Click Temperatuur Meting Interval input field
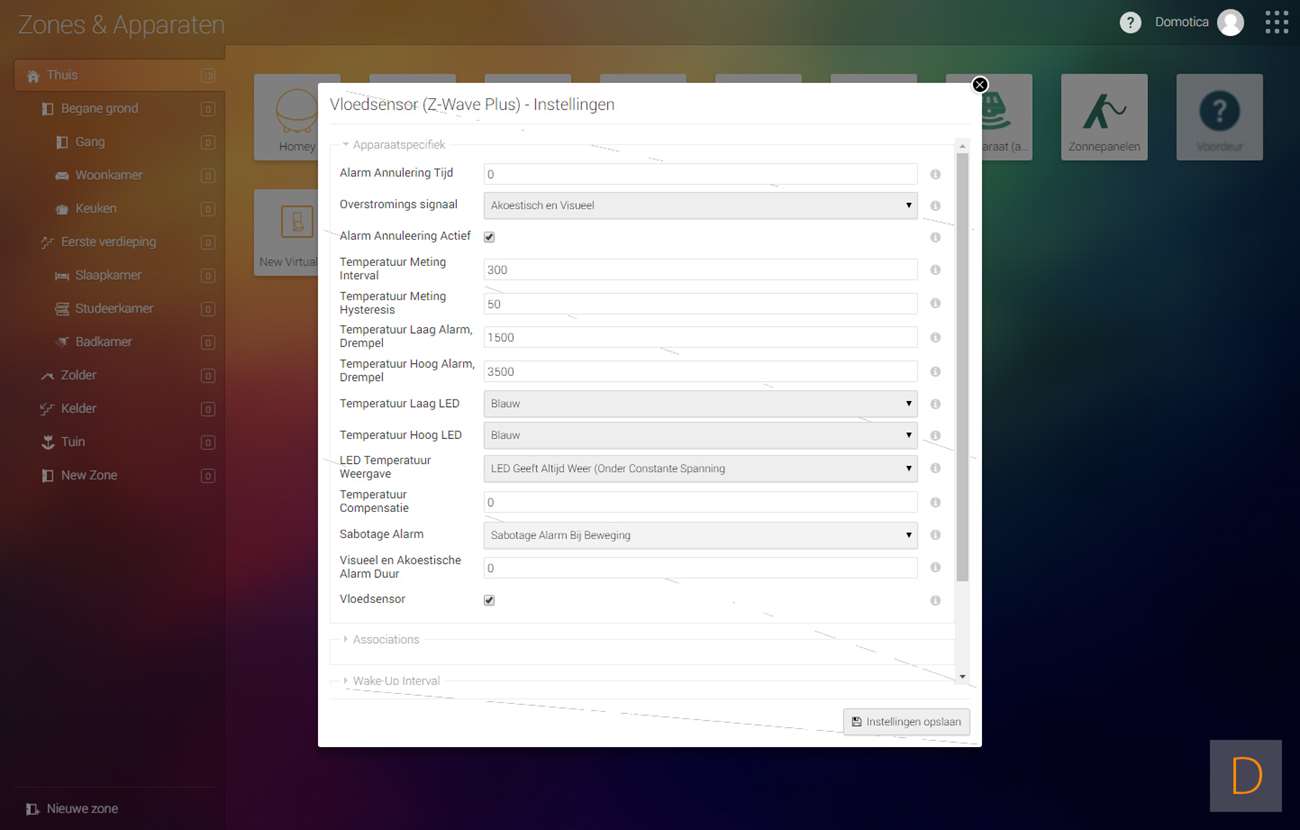Viewport: 1300px width, 830px height. pos(700,270)
